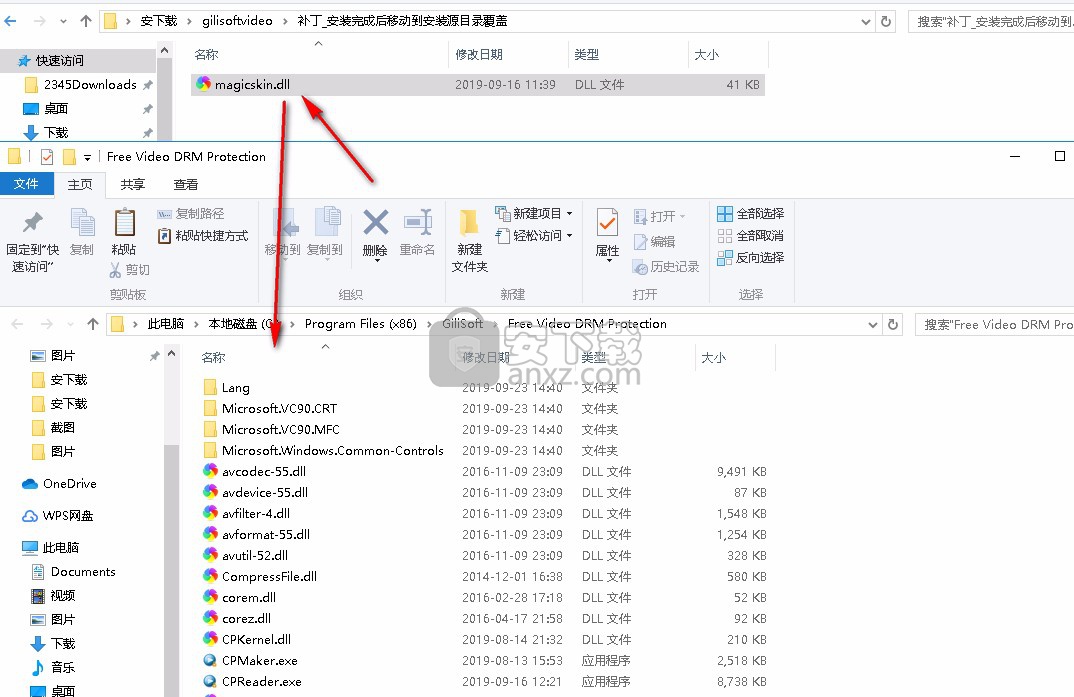Switch to the 主页 (Home) ribbon tab
This screenshot has width=1074, height=697.
79,184
